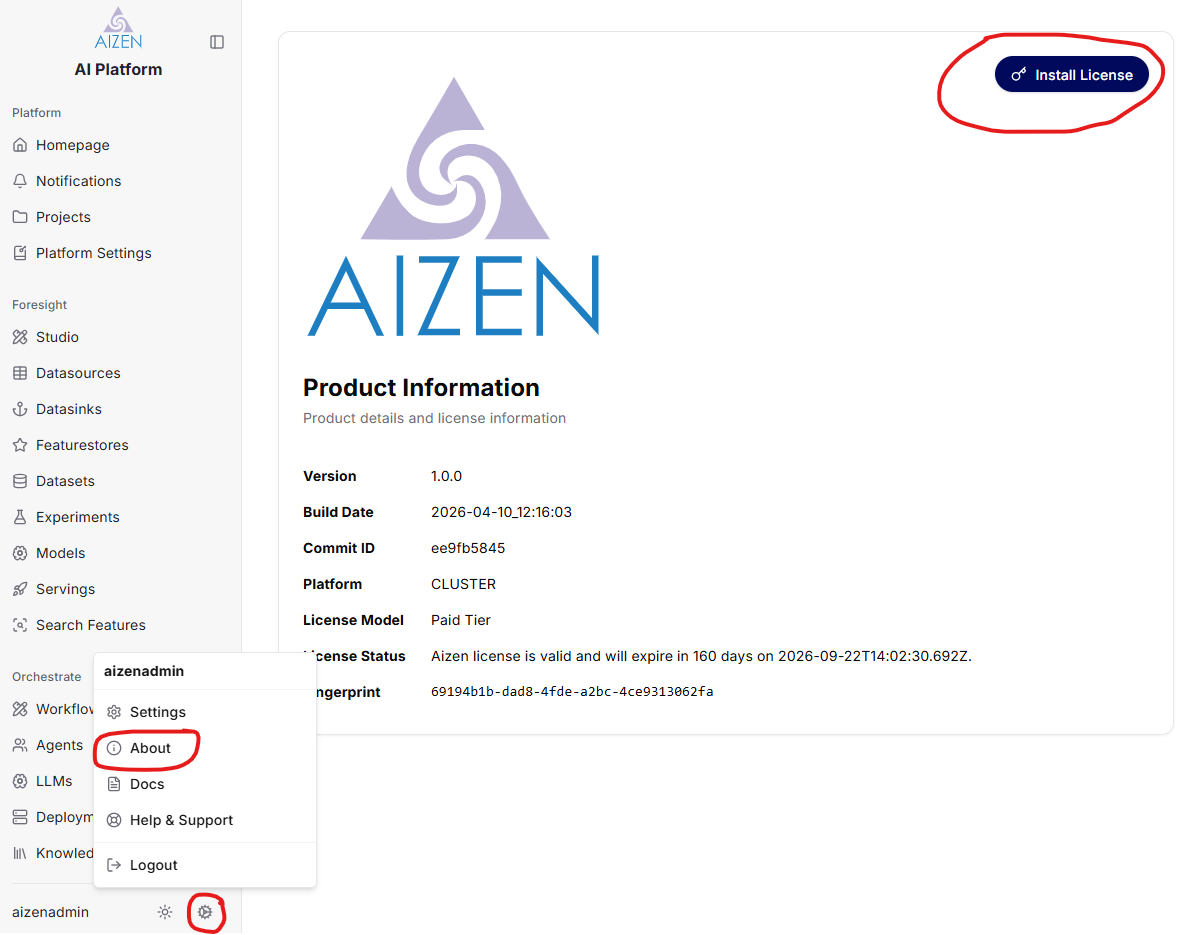Open the Datasinks anchor icon
The image size is (1189, 935).
point(20,409)
